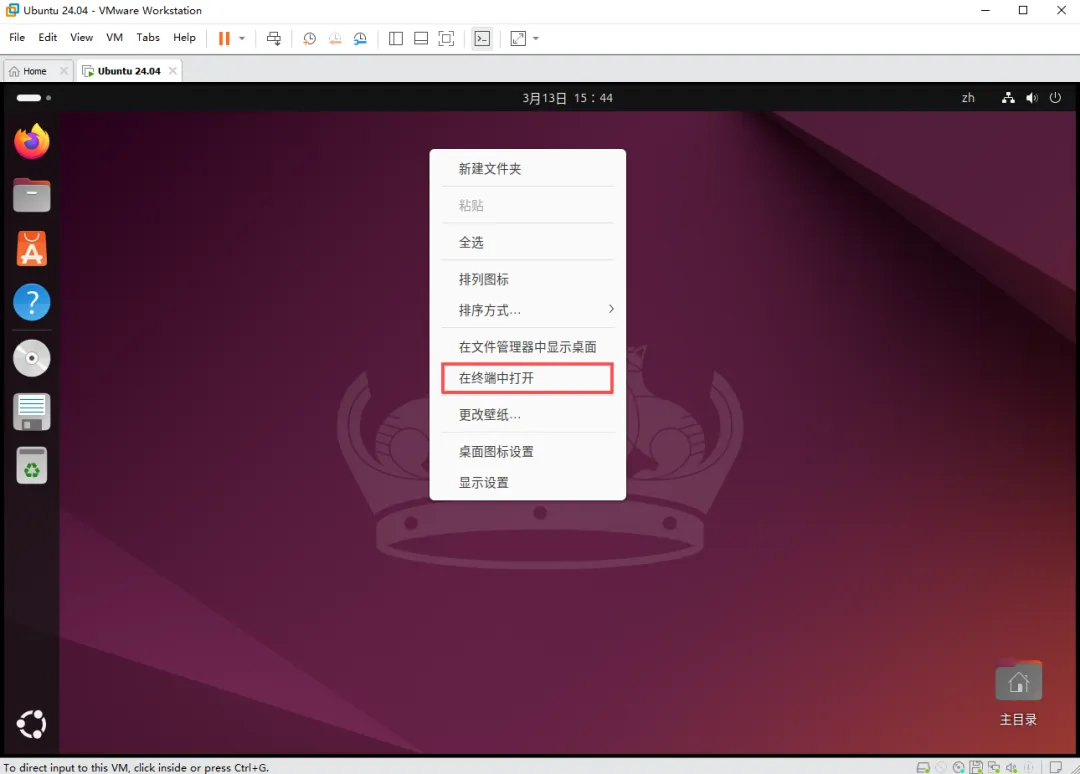Expand the stretch display dropdown arrow
The width and height of the screenshot is (1080, 774).
click(x=536, y=39)
